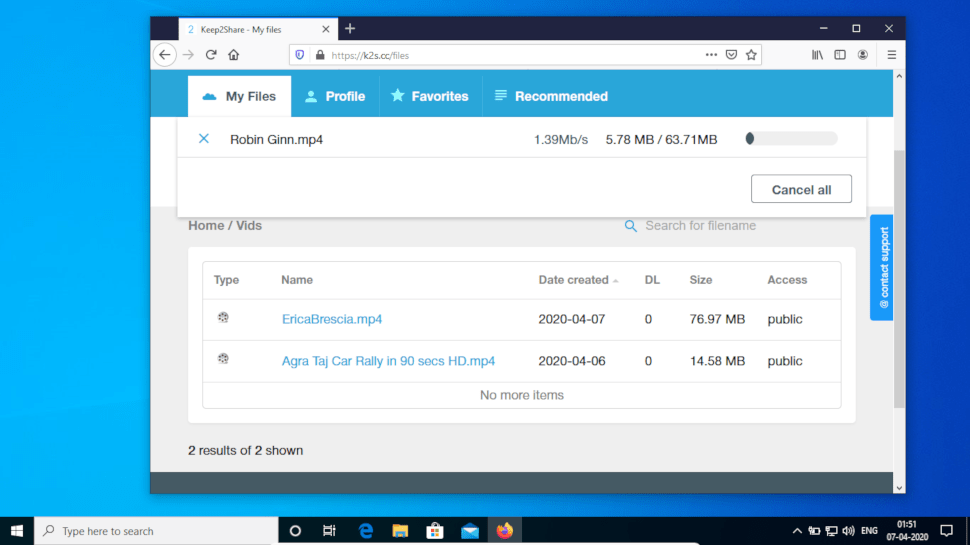Click the DL column header
This screenshot has height=545, width=970.
tap(652, 280)
